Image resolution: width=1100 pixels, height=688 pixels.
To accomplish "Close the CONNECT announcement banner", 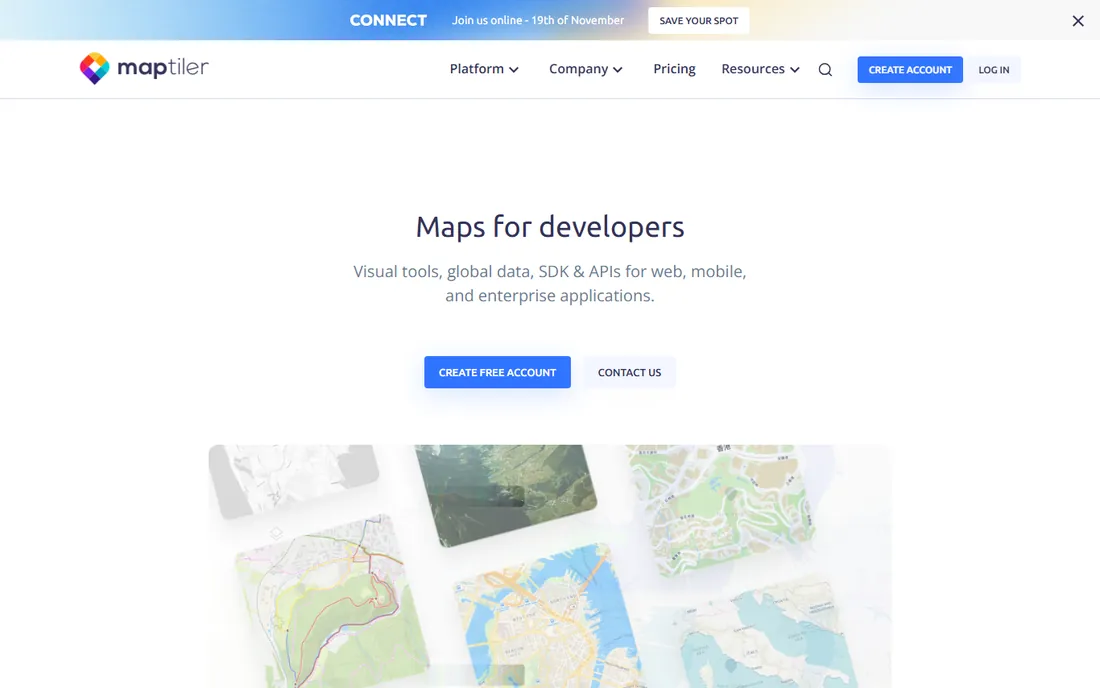I will [1078, 21].
